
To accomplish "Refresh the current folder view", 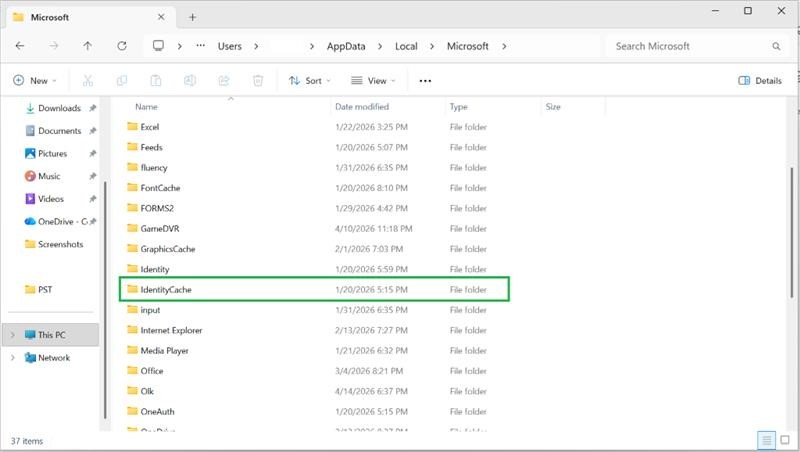I will click(122, 46).
